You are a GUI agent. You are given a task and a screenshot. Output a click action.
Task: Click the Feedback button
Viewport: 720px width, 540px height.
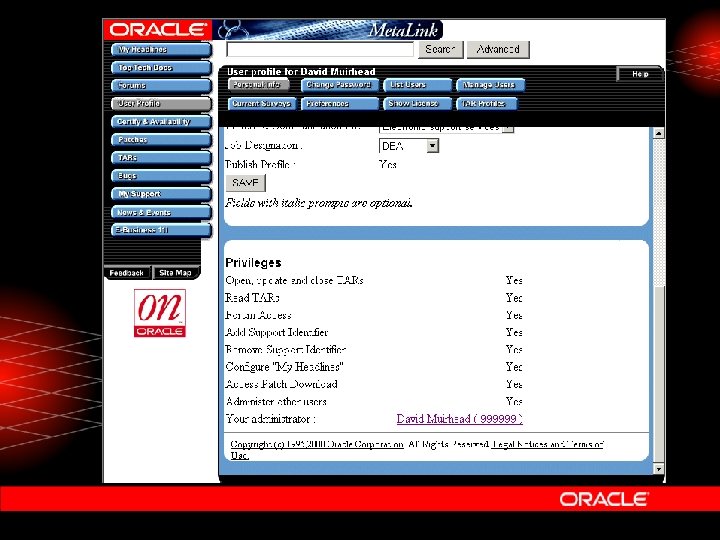tap(127, 273)
